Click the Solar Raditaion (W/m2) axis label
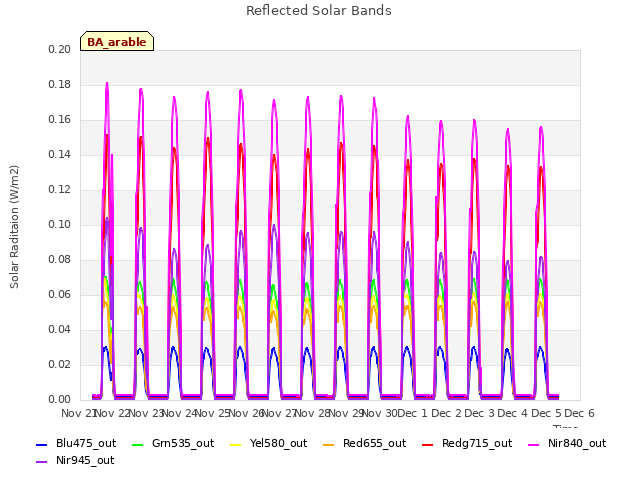This screenshot has height=480, width=640. (14, 227)
